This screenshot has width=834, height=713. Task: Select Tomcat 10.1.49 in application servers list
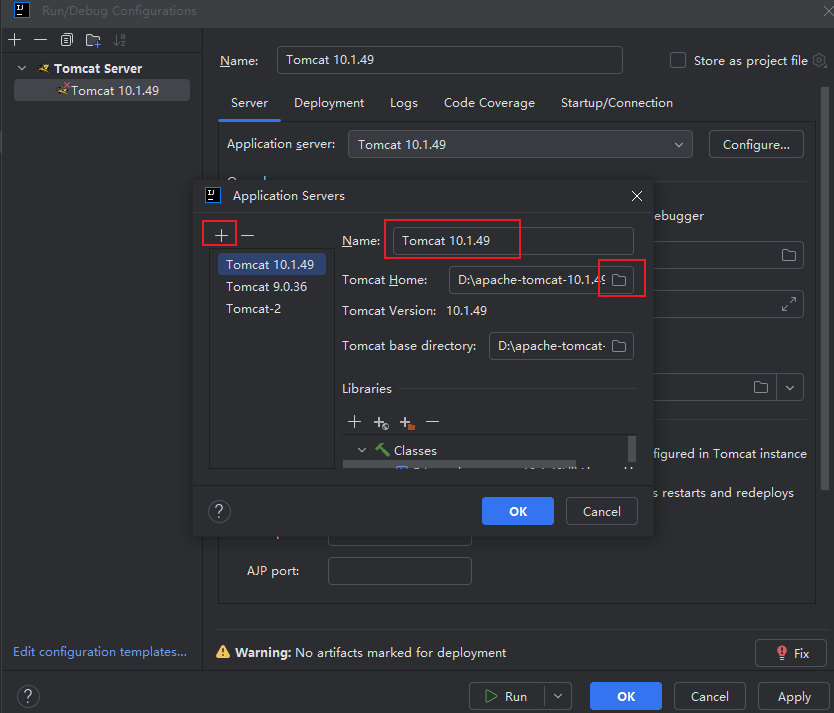pyautogui.click(x=271, y=264)
